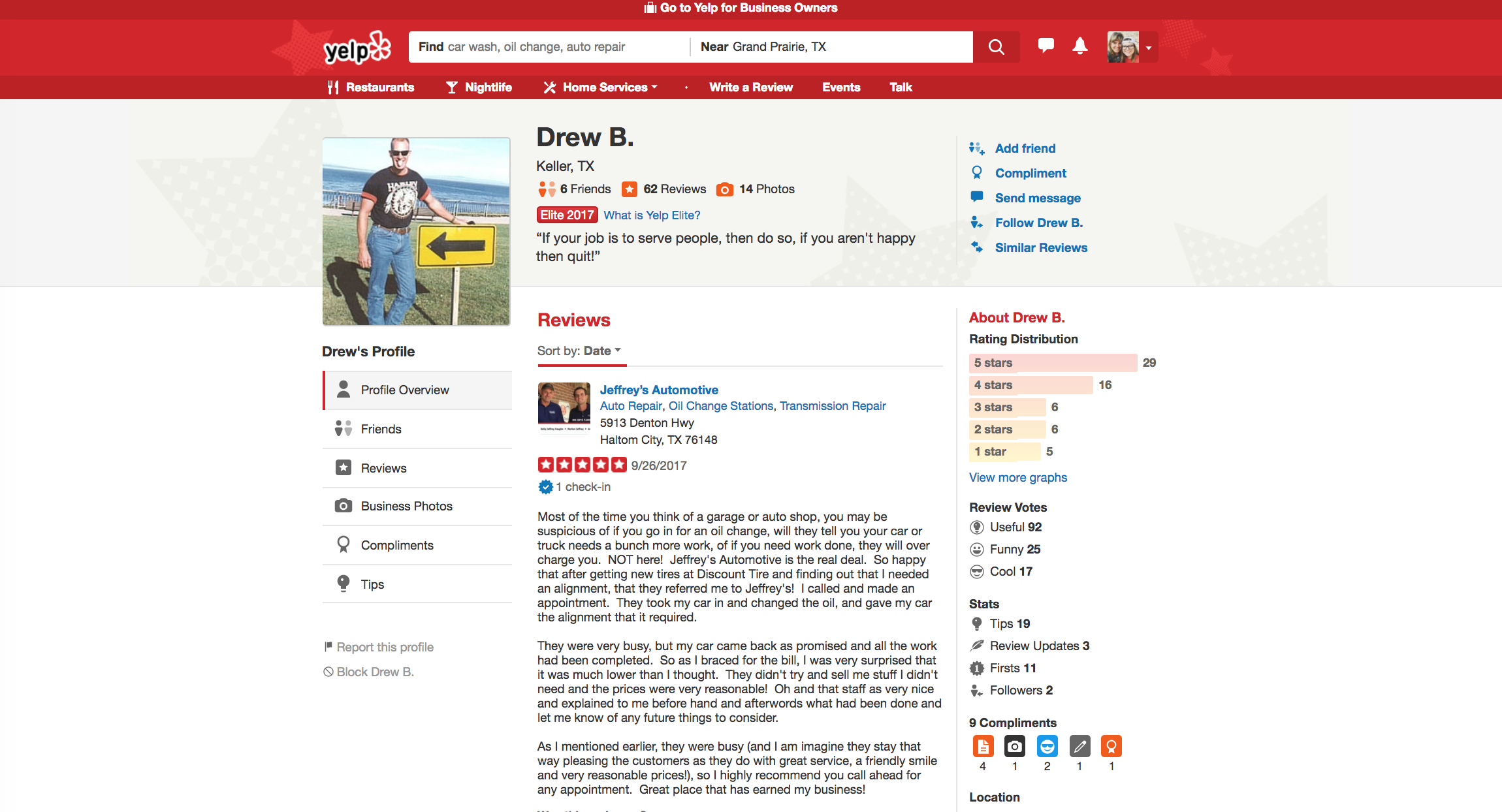Open the messages speech bubble icon
The image size is (1502, 812).
pyautogui.click(x=1046, y=46)
